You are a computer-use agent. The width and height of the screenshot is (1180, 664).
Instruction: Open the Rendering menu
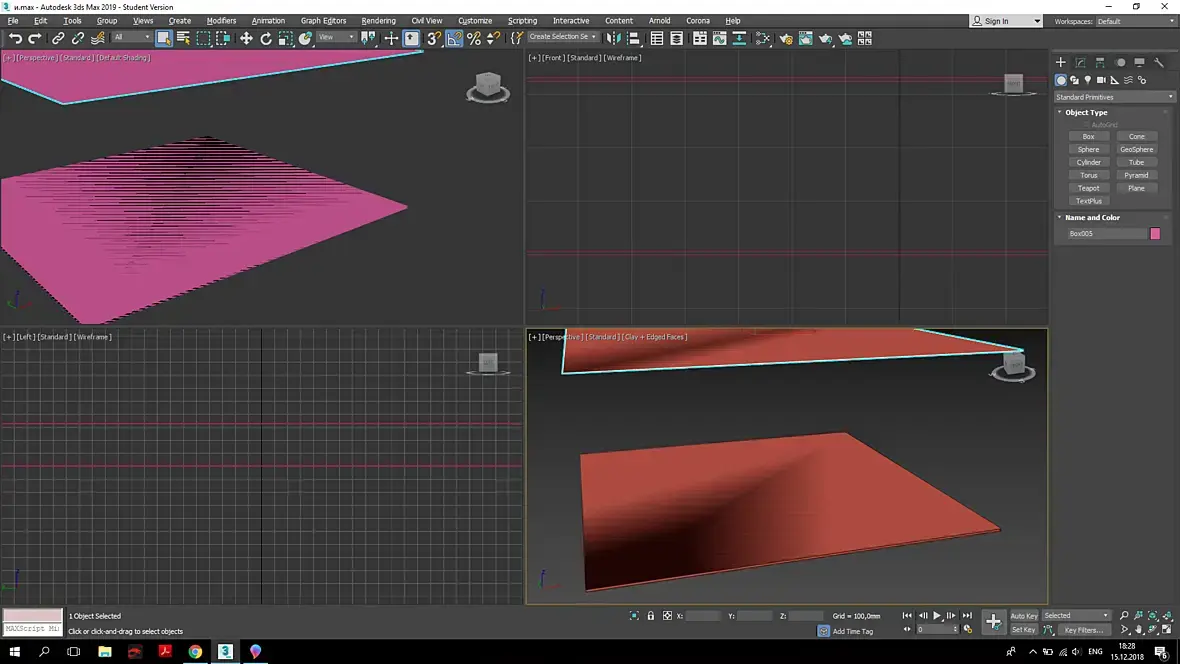[x=378, y=21]
